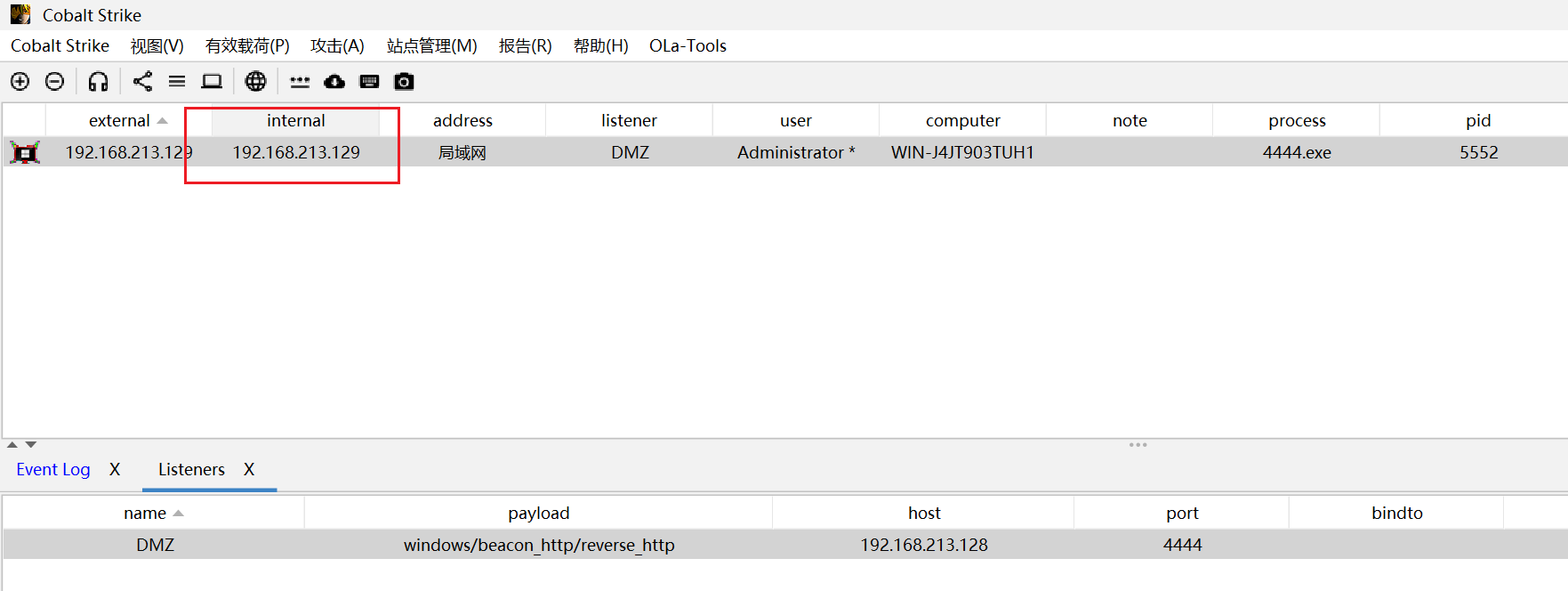Click the minus icon to disconnect
This screenshot has height=591, width=1568.
pos(54,82)
